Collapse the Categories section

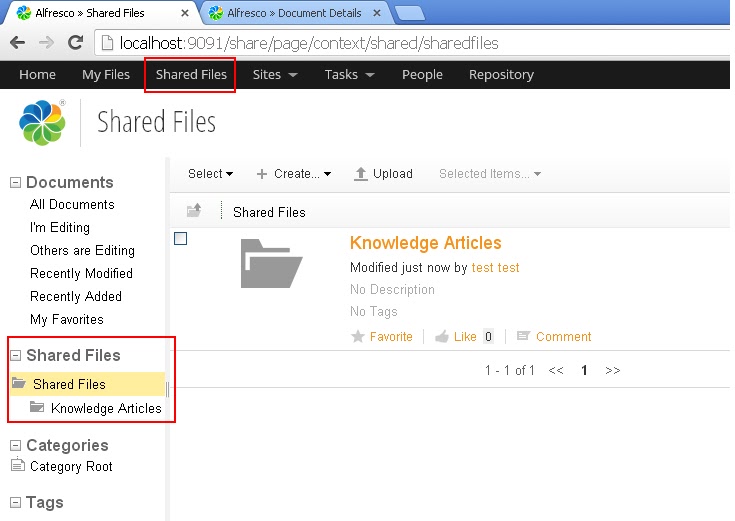coord(15,445)
